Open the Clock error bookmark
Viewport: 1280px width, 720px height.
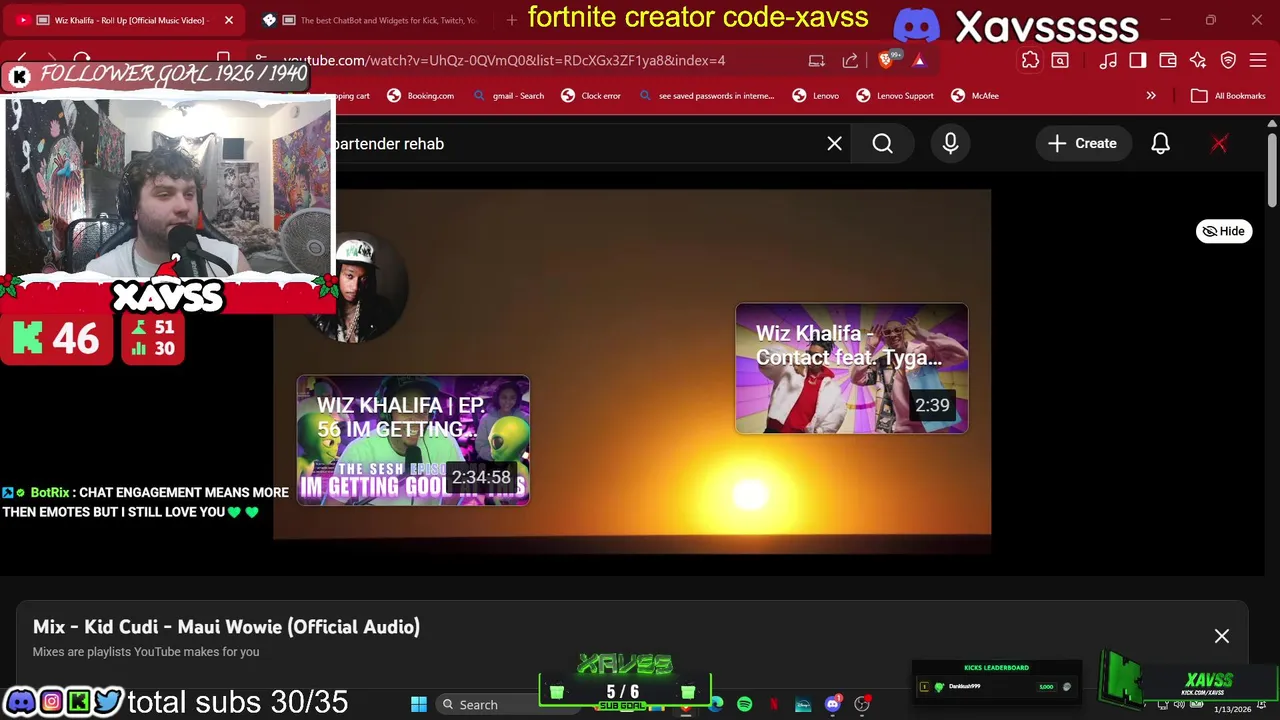coord(591,96)
